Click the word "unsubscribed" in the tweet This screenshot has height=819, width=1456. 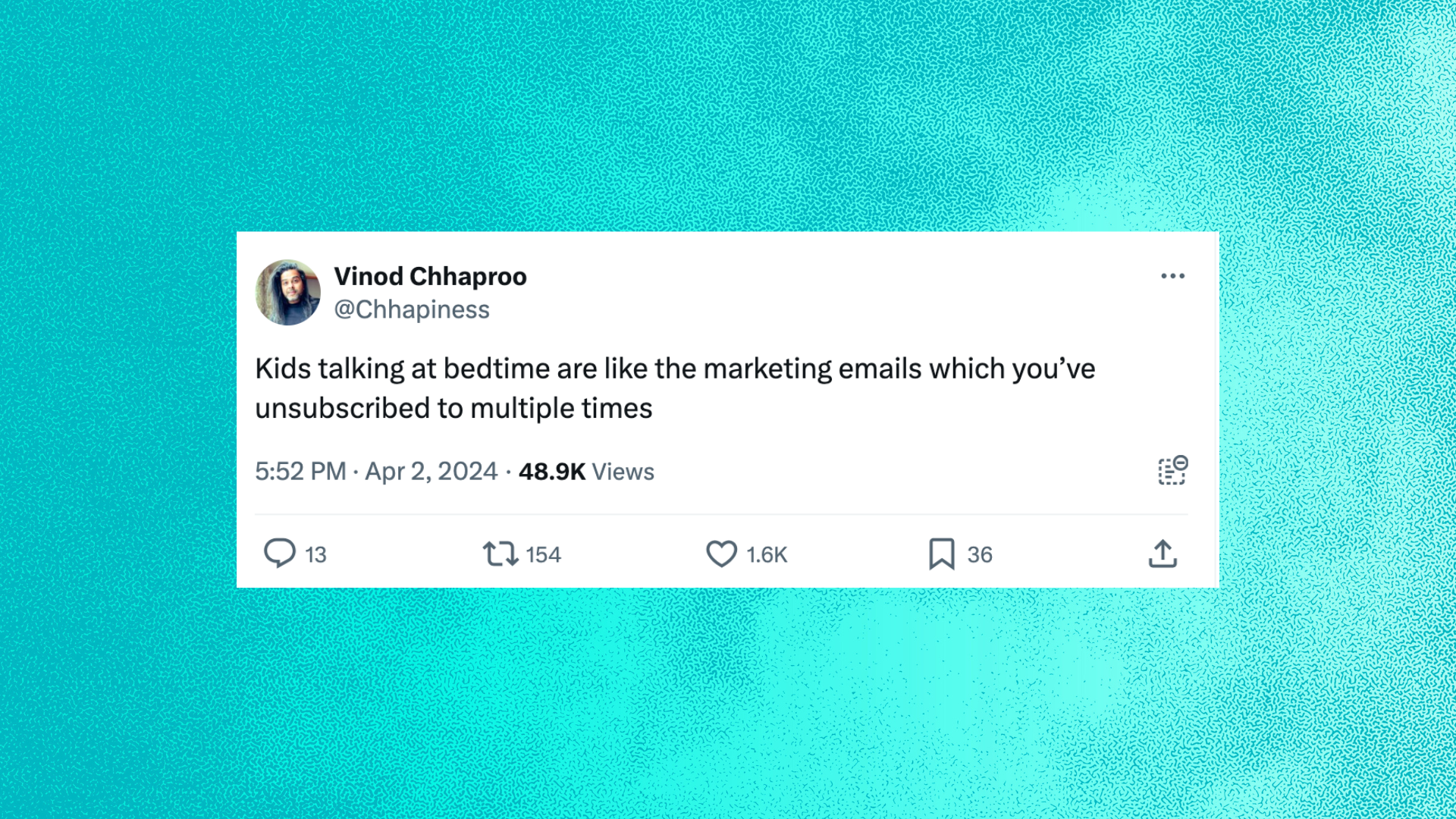(x=342, y=409)
